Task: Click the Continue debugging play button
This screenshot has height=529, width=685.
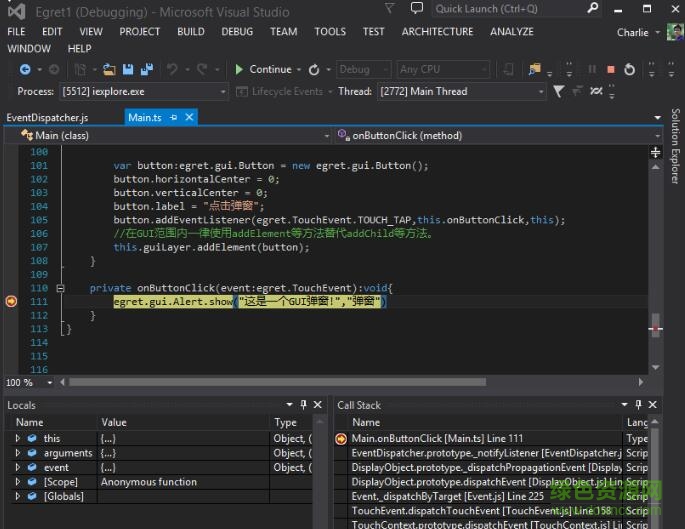Action: [240, 70]
